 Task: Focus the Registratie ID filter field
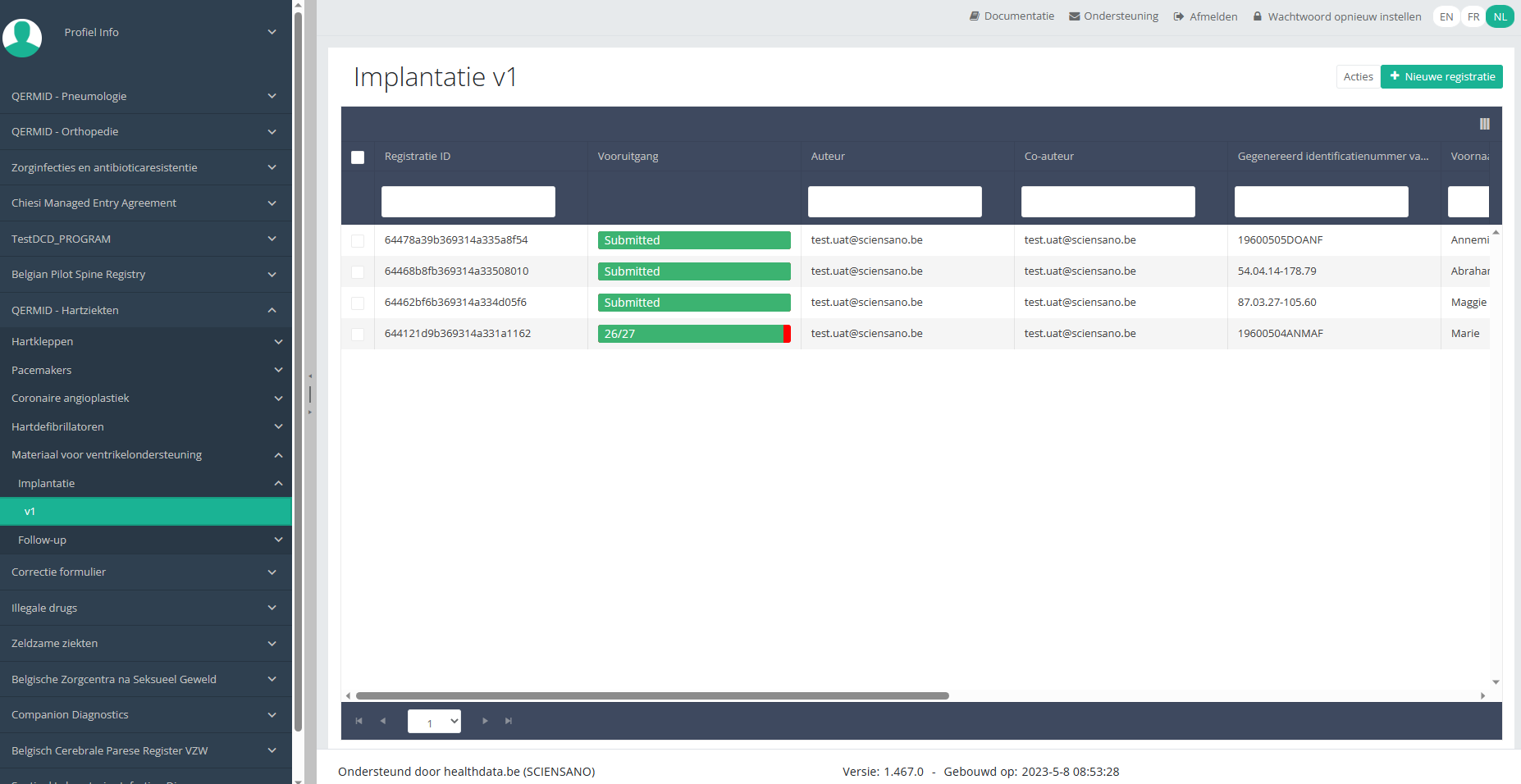pyautogui.click(x=468, y=202)
